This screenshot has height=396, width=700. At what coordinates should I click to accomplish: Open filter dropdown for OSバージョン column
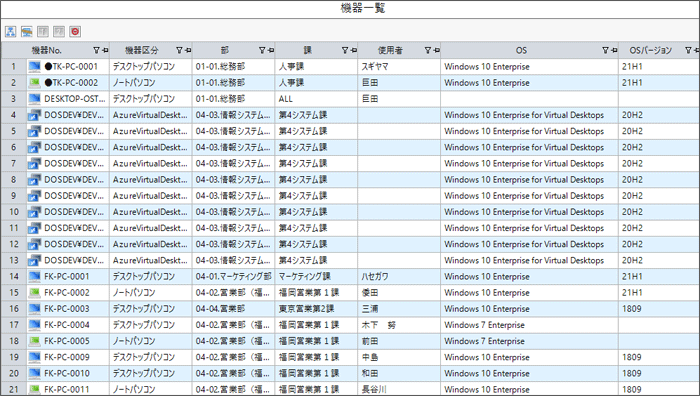688,50
